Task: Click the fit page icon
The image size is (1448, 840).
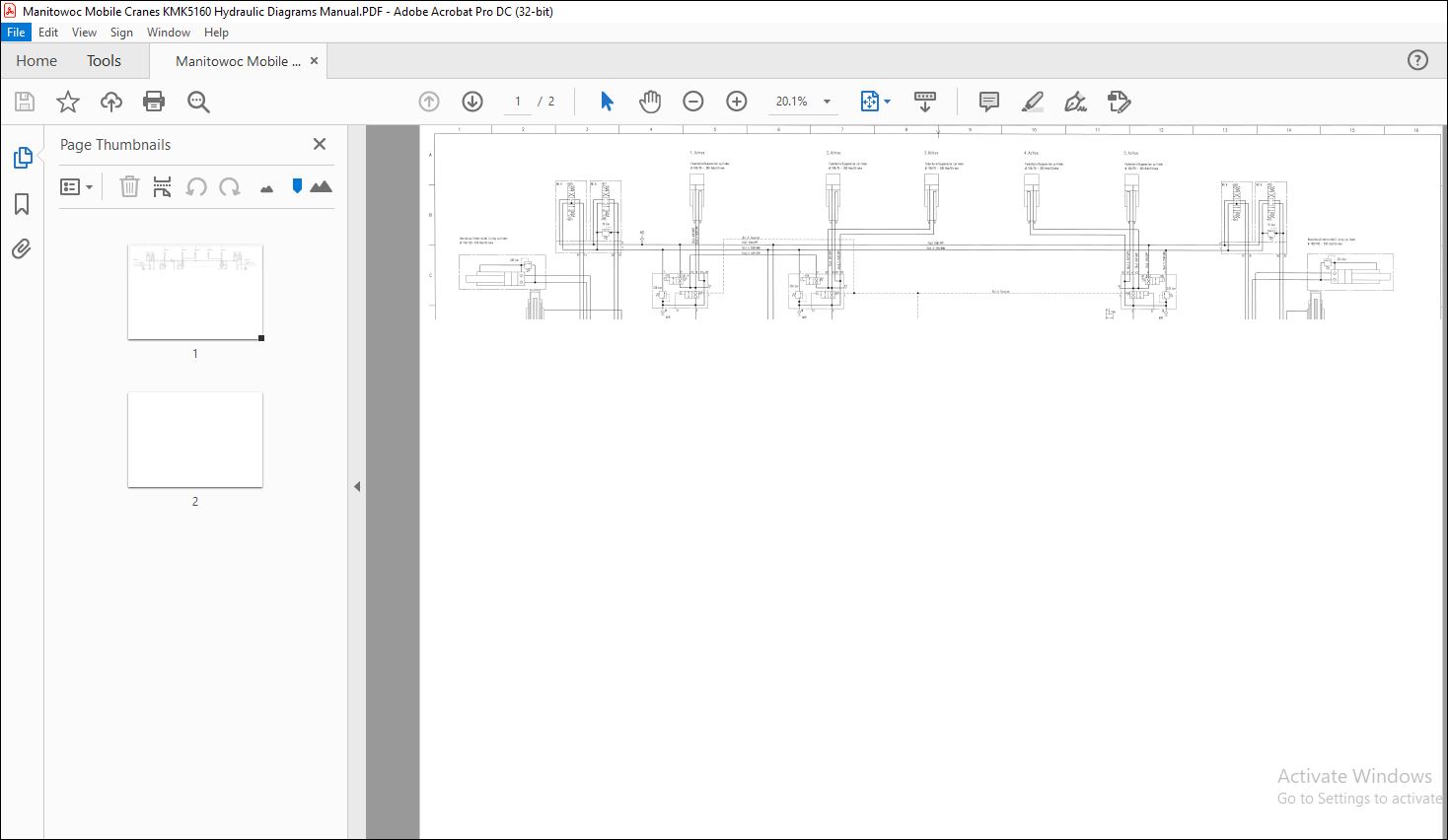Action: (869, 102)
